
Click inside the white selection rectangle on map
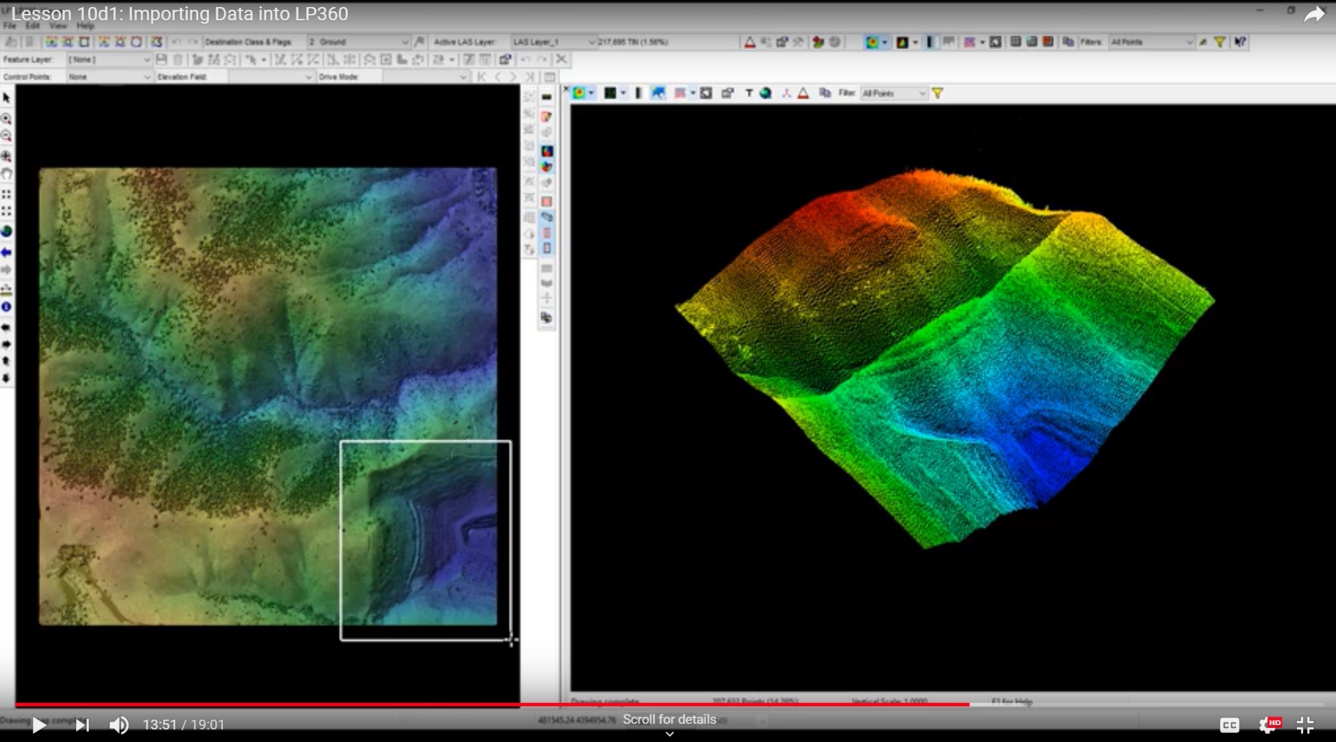tap(425, 540)
